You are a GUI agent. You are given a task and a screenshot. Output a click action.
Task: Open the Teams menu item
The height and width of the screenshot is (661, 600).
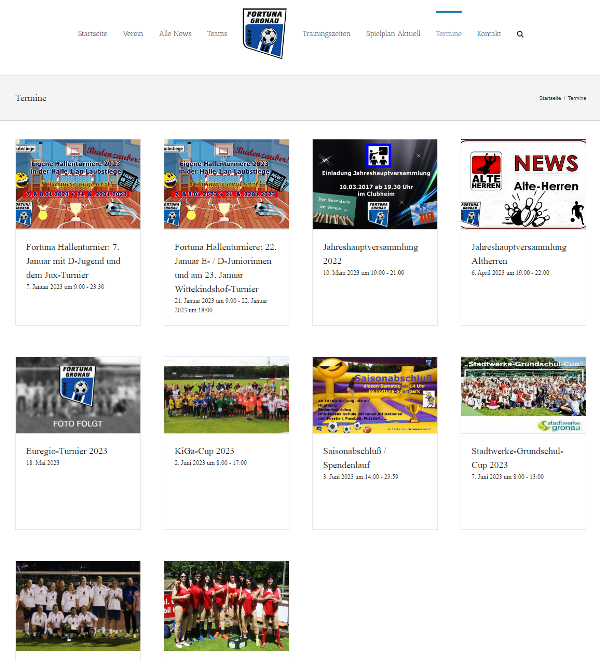(x=217, y=33)
